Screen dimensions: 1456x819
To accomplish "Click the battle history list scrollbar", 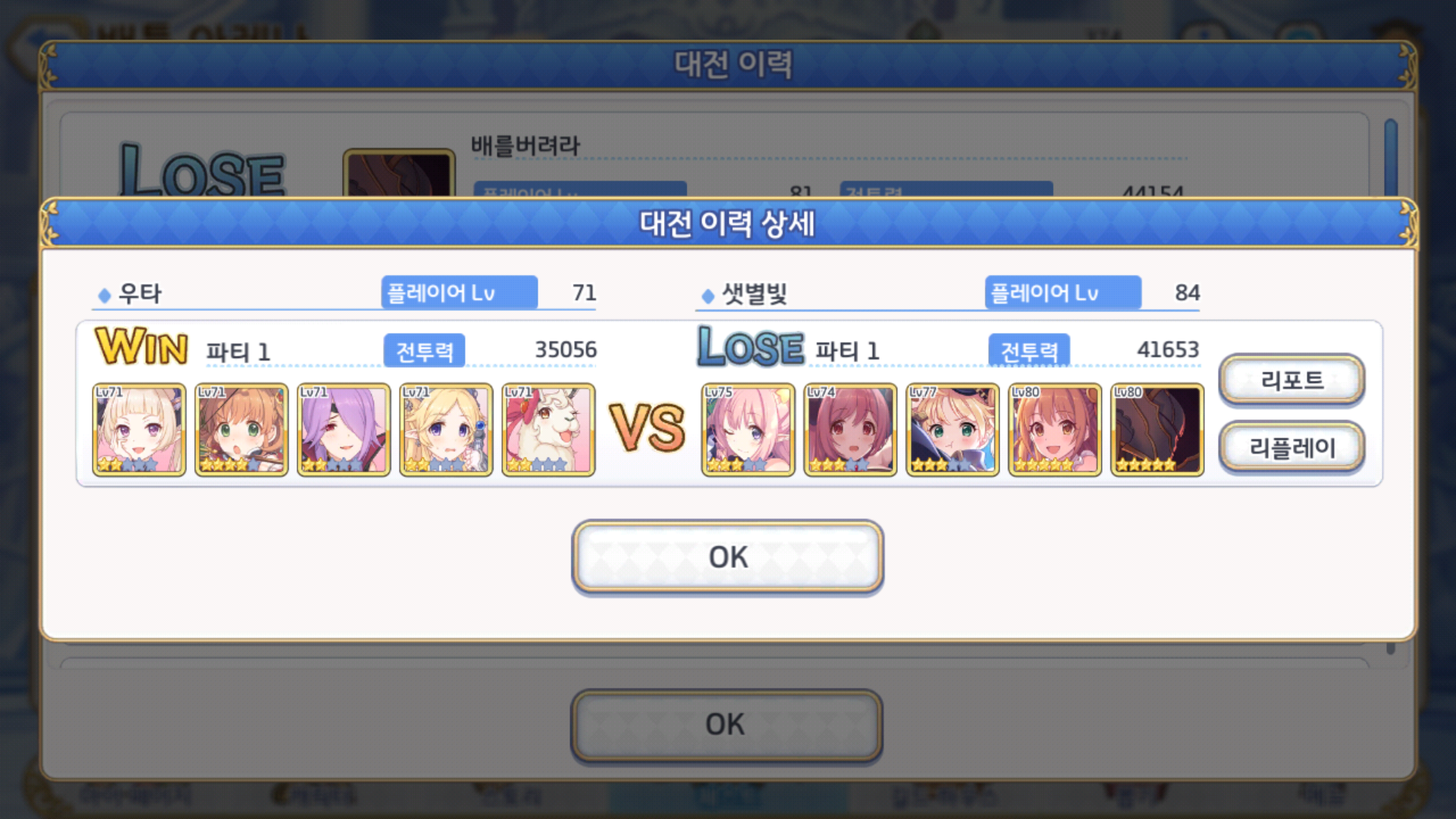I will (x=1391, y=158).
